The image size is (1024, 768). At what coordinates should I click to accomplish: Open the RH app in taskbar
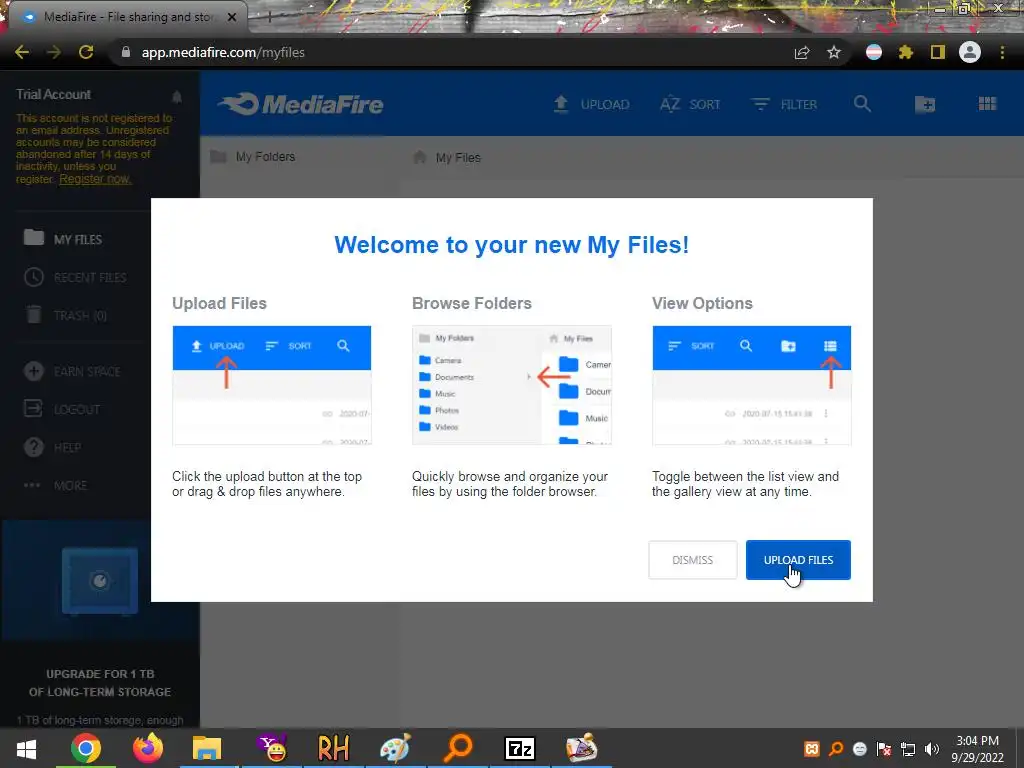[334, 748]
